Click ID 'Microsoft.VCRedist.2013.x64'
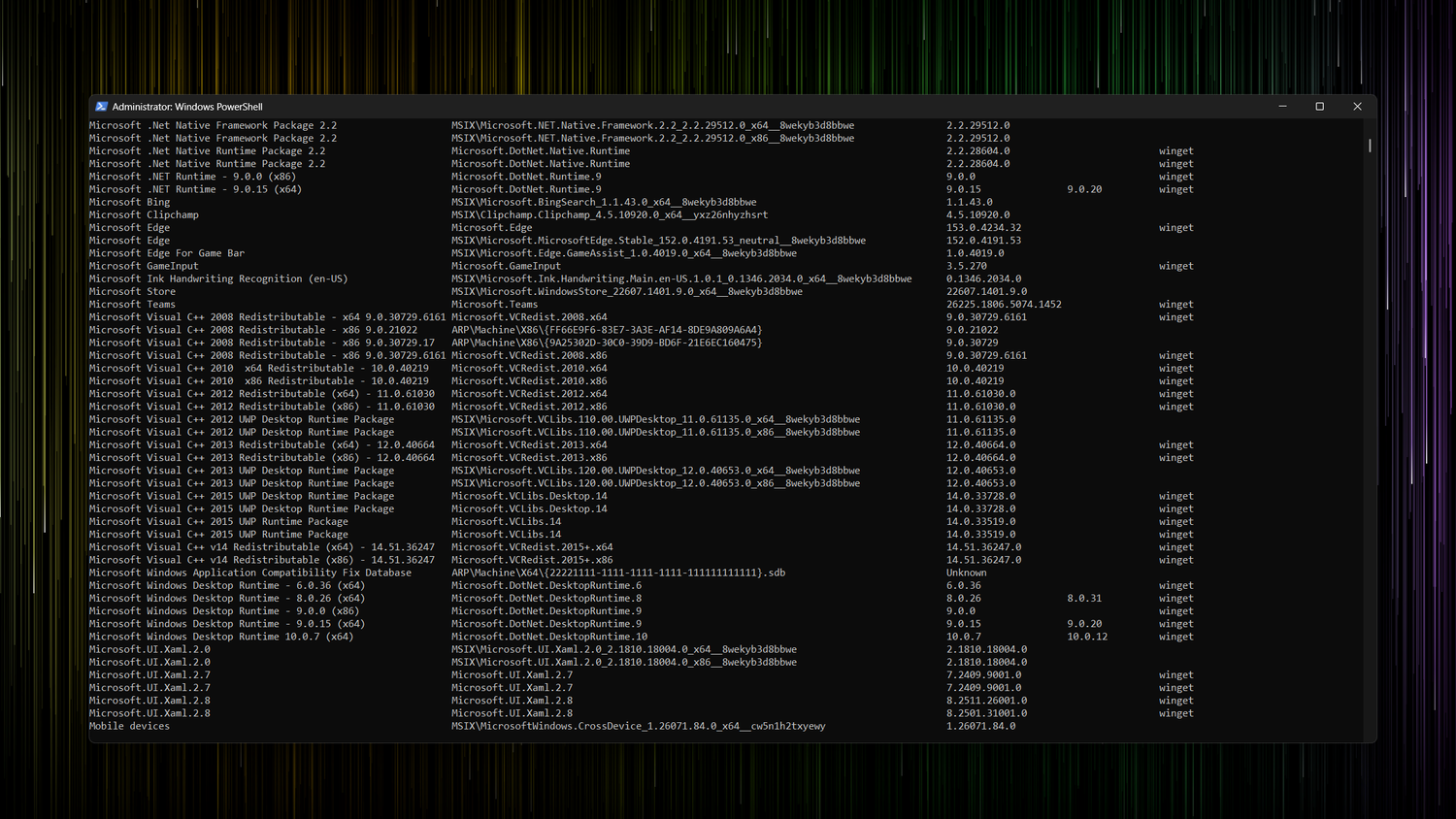The image size is (1456, 819). [529, 445]
